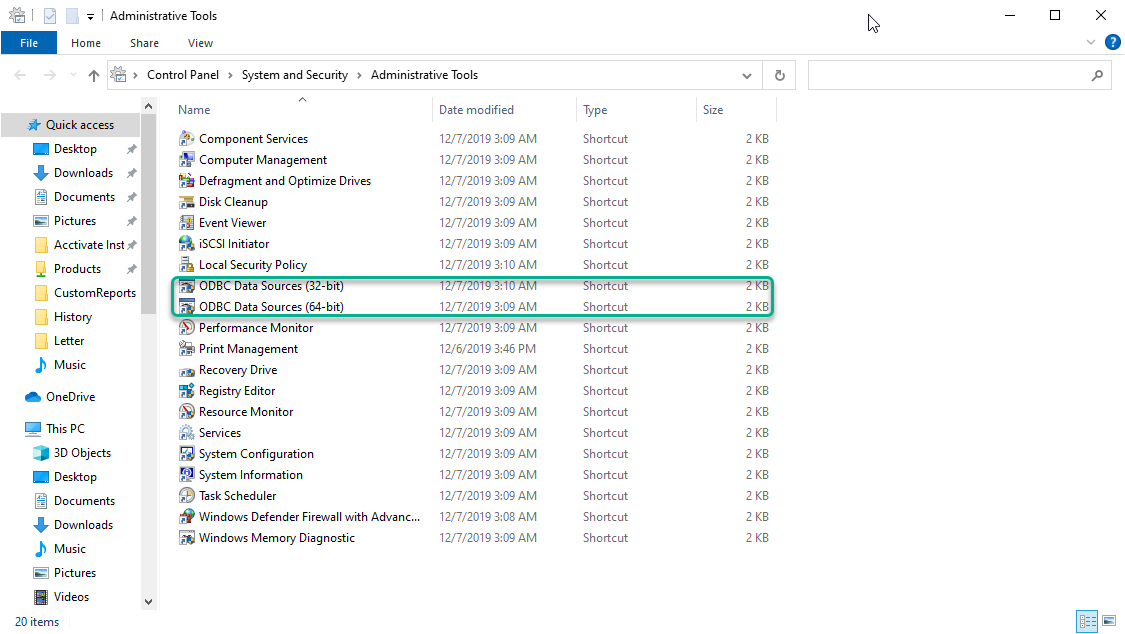Select This PC in navigation pane
Image resolution: width=1125 pixels, height=634 pixels.
65,428
